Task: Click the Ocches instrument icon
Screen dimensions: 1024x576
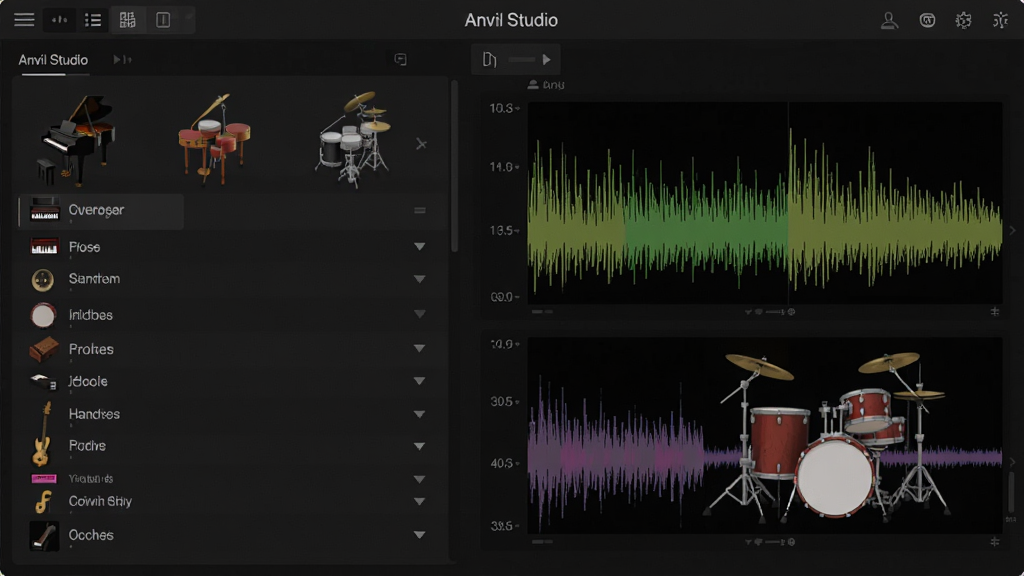Action: [x=44, y=536]
